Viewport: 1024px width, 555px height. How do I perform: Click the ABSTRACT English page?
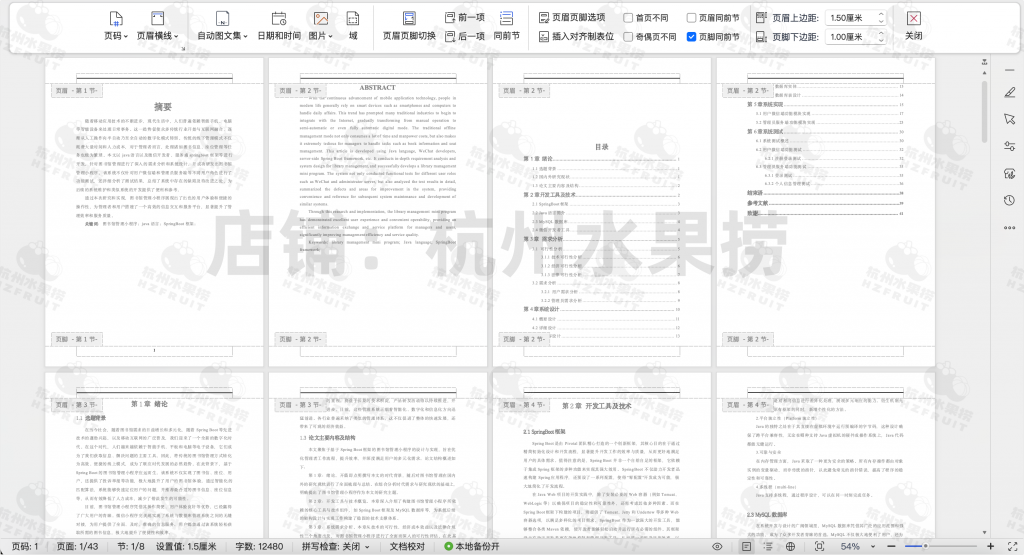point(378,212)
